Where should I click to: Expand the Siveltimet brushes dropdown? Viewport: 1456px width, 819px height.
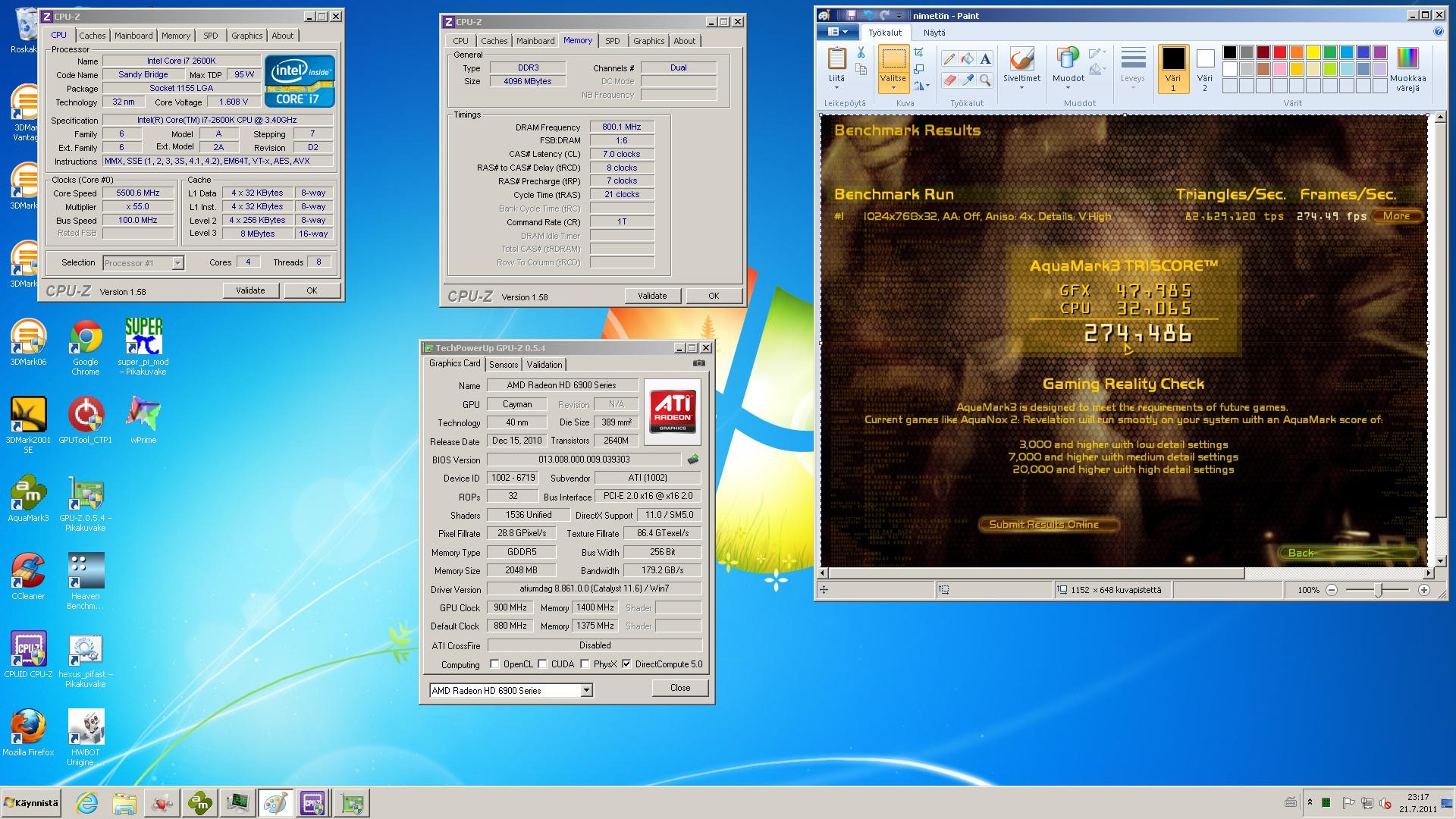1021,87
